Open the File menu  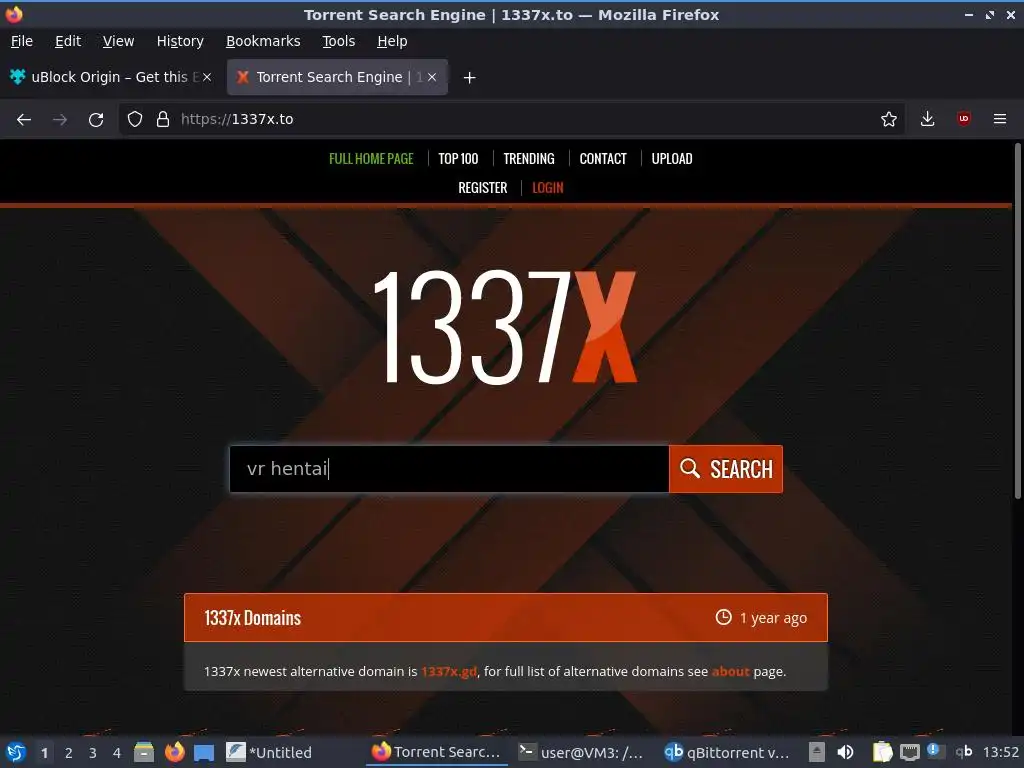click(22, 41)
